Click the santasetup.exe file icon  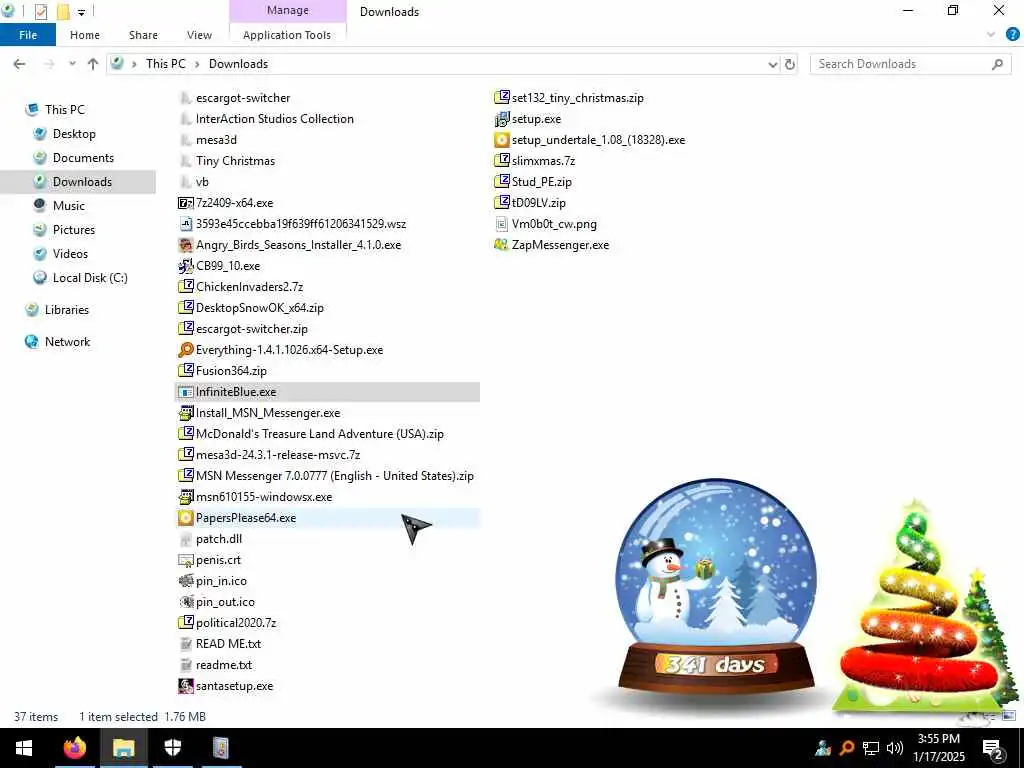185,686
